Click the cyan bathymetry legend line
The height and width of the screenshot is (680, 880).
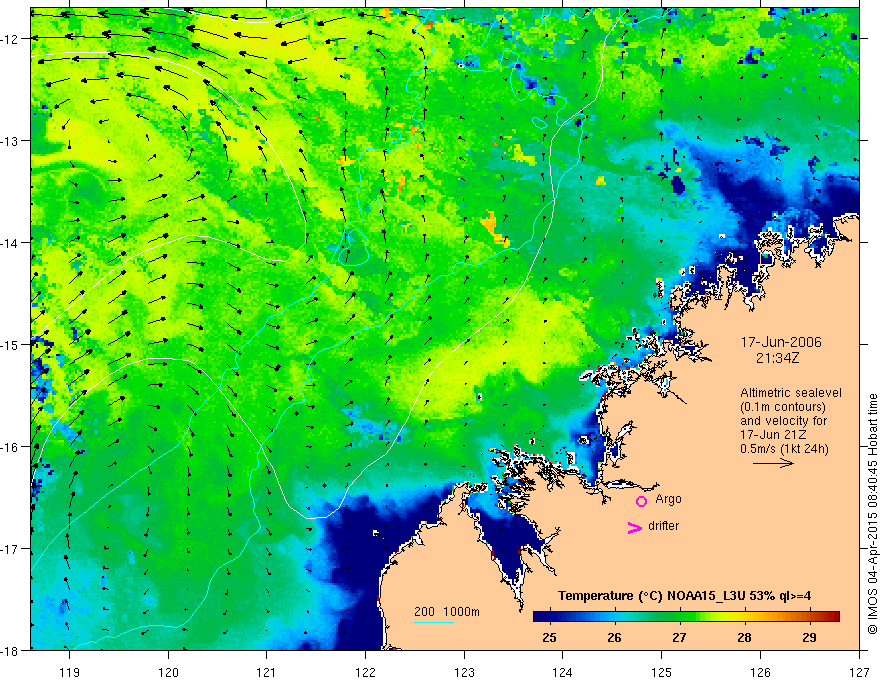click(434, 622)
